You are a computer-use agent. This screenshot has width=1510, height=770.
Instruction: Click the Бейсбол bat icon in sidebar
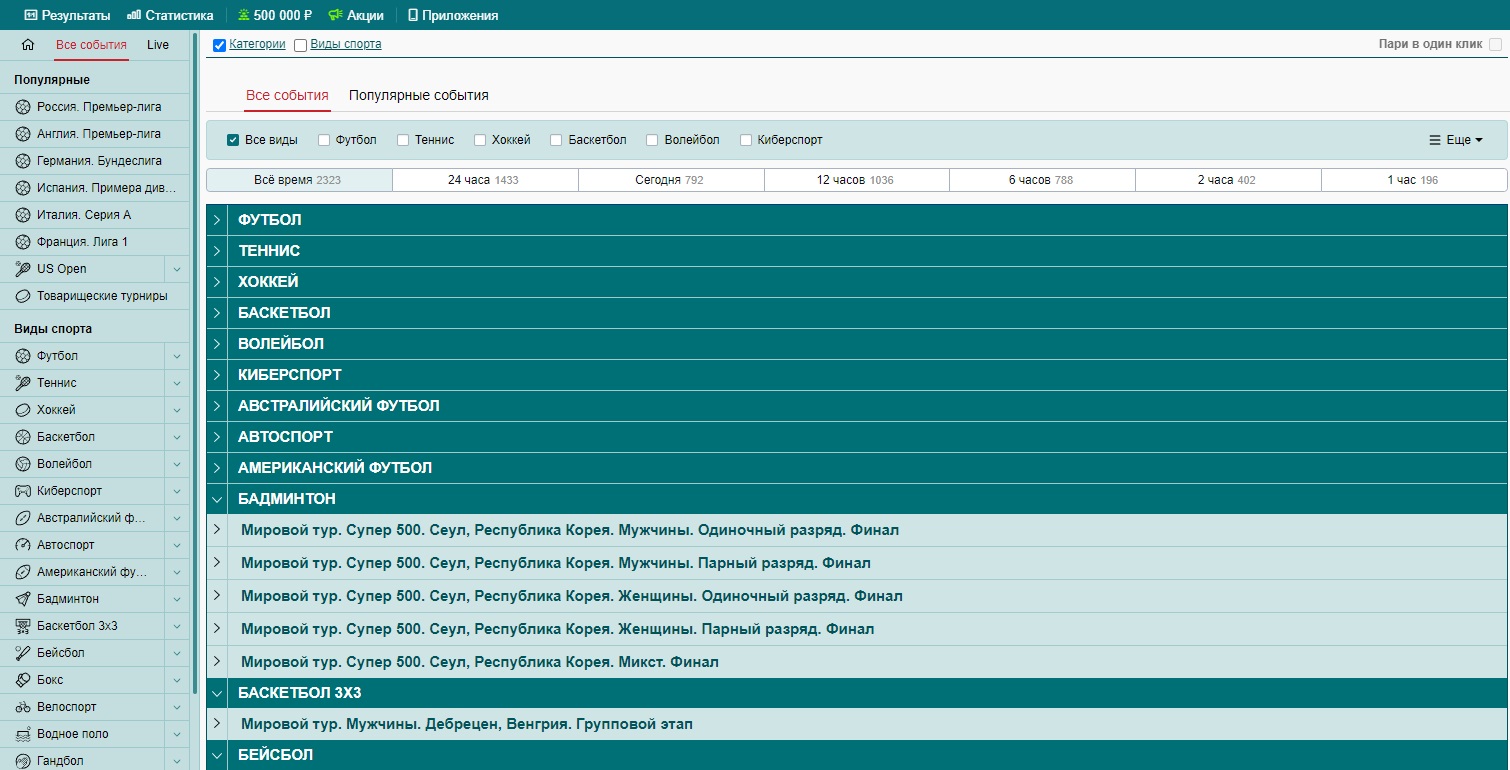click(x=23, y=653)
